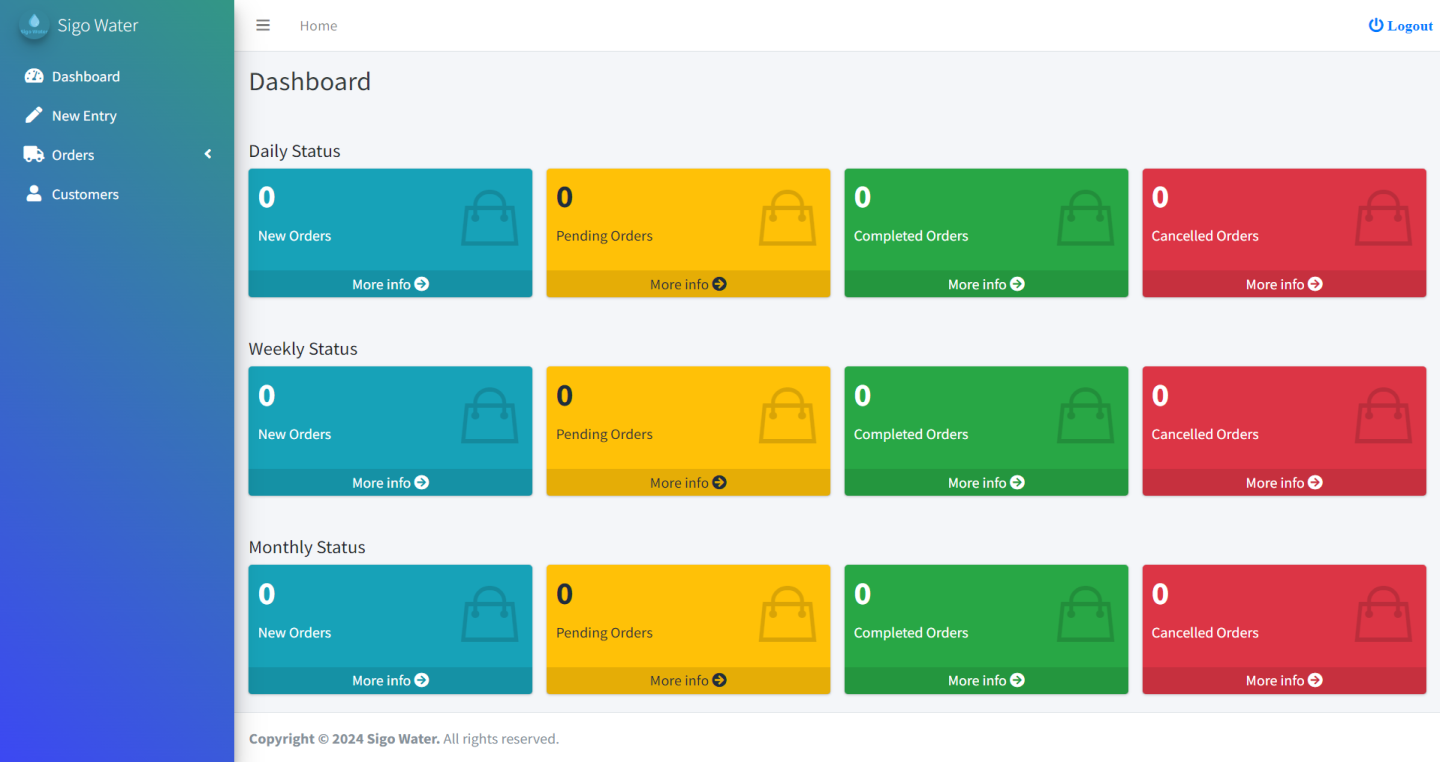
Task: Click More info on Daily Pending Orders
Action: click(687, 284)
